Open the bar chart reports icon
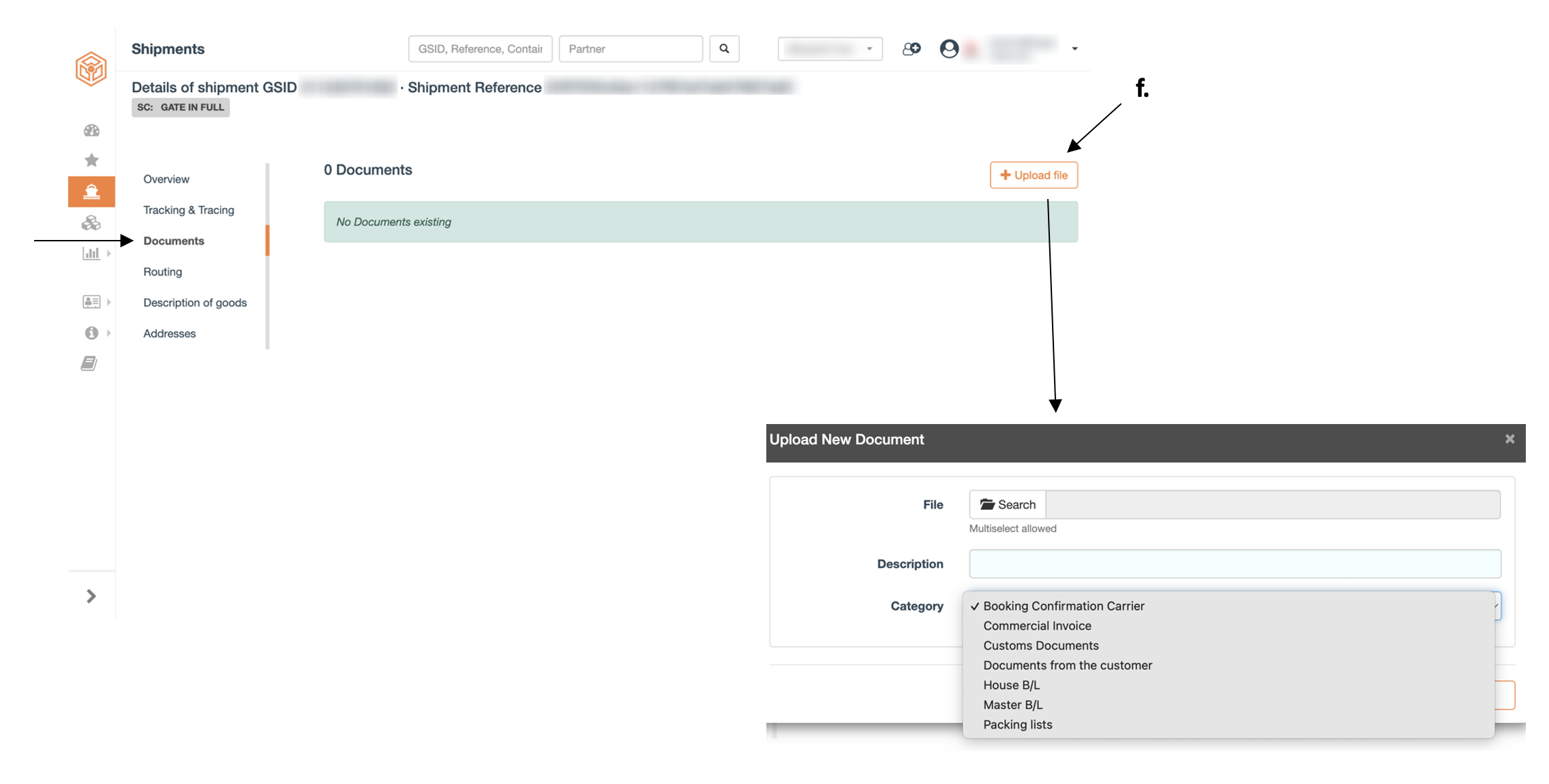The height and width of the screenshot is (784, 1549). 91,254
